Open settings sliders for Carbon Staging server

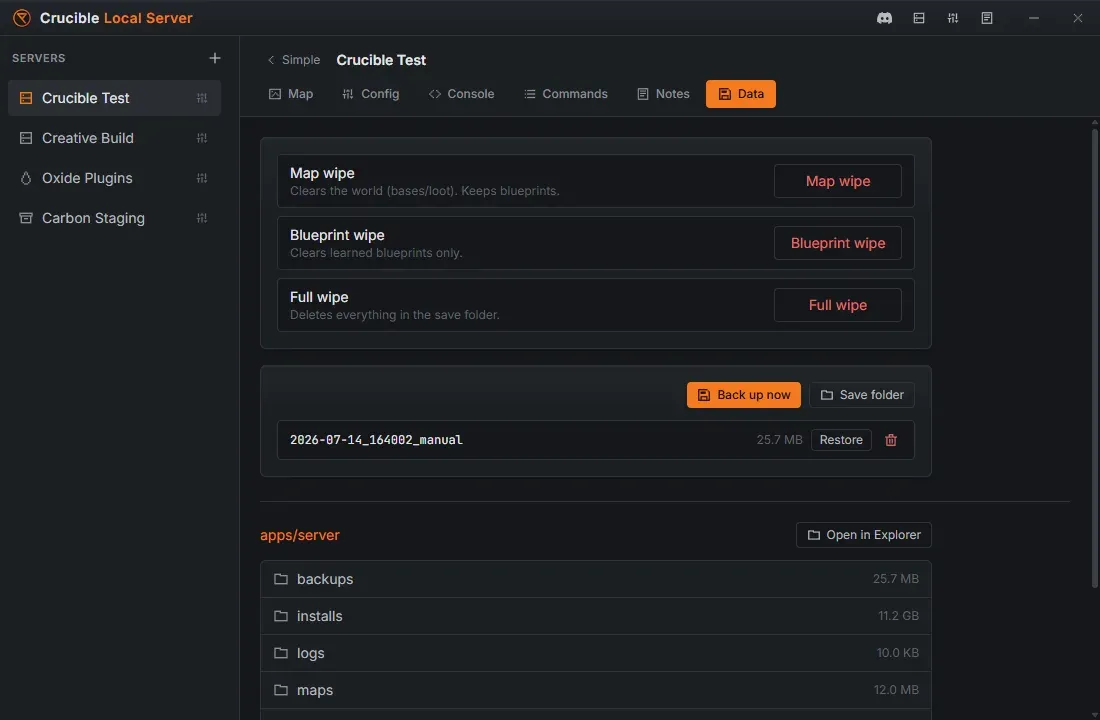[202, 218]
